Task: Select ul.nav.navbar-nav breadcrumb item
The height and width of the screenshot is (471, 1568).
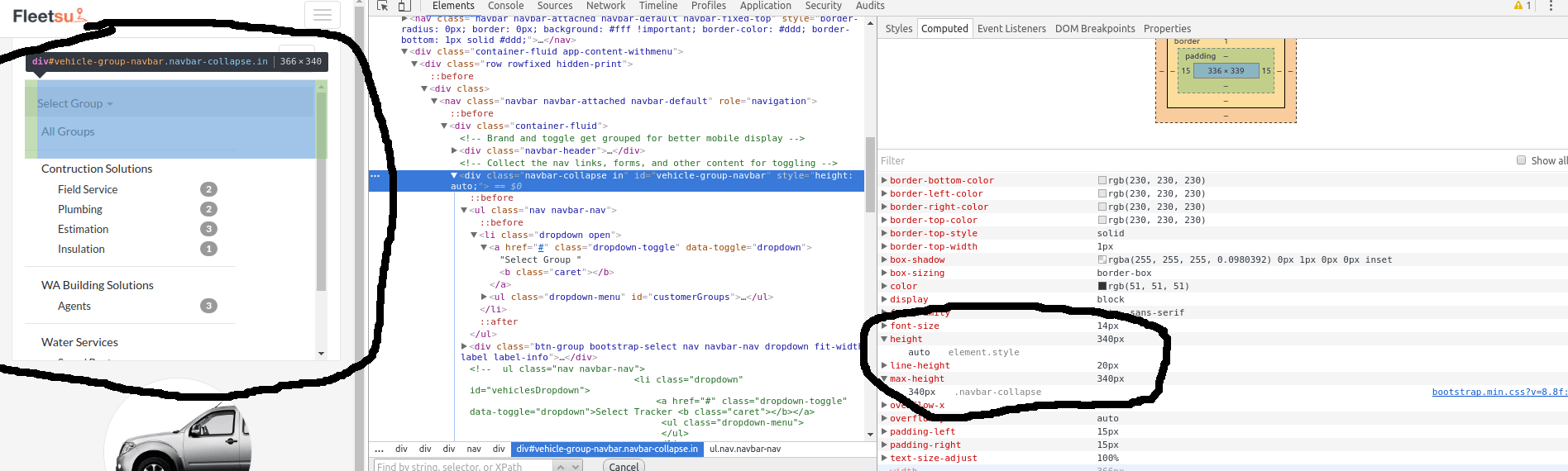Action: (x=745, y=450)
